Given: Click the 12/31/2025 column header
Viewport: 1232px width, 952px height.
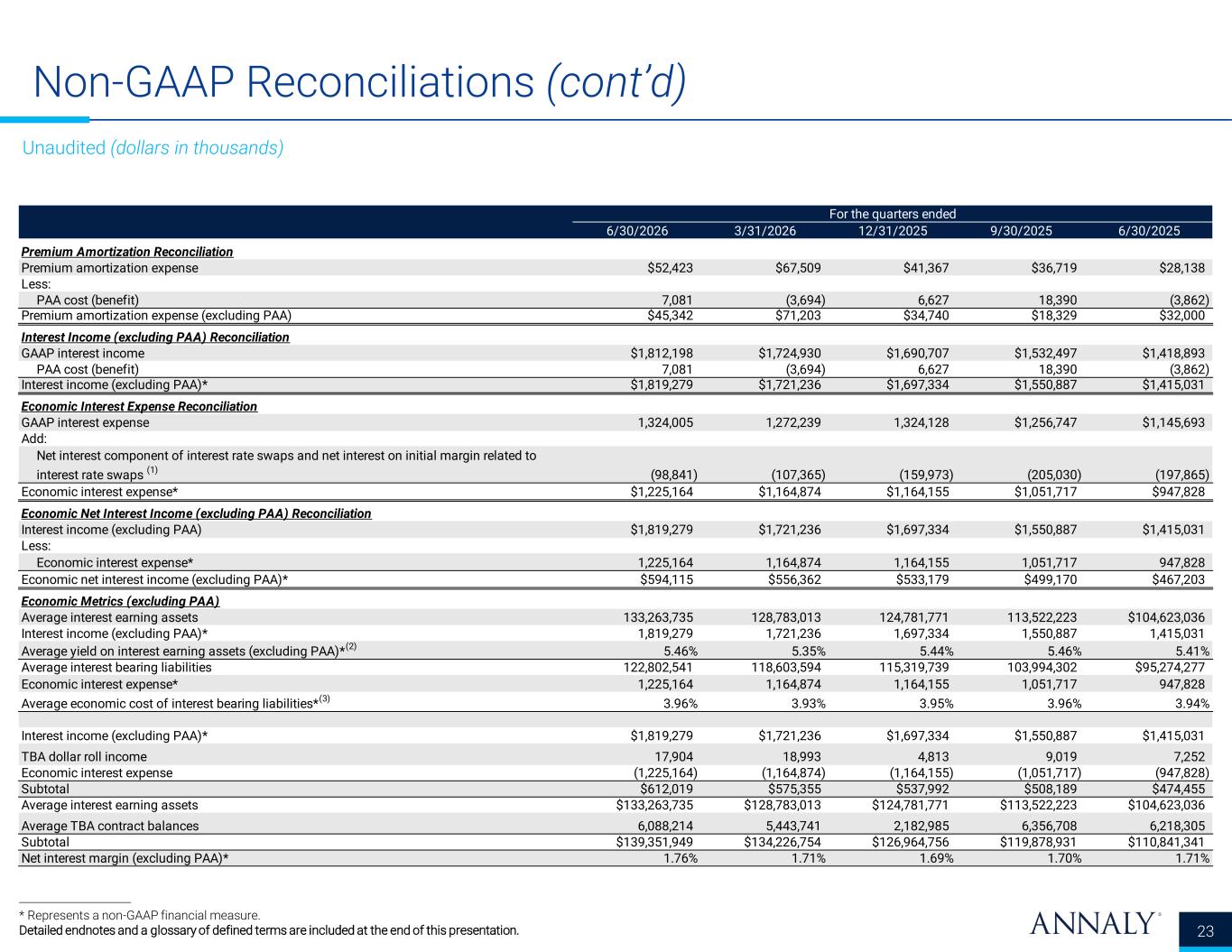Looking at the screenshot, I should point(893,230).
